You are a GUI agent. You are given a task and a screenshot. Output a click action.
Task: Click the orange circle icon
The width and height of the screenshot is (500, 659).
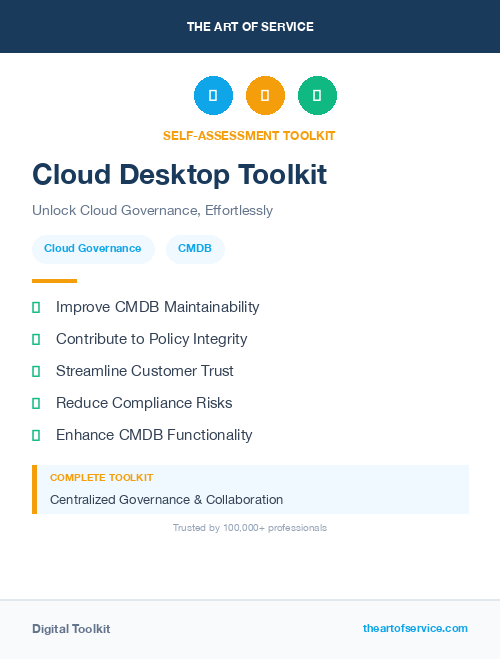[x=265, y=95]
